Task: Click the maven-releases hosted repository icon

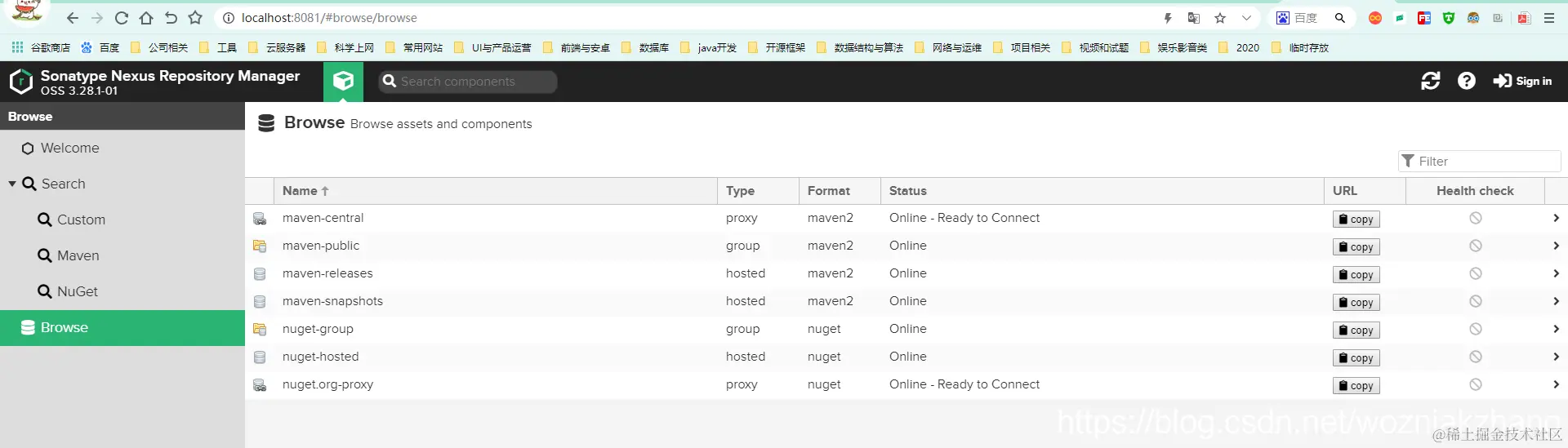Action: 260,274
